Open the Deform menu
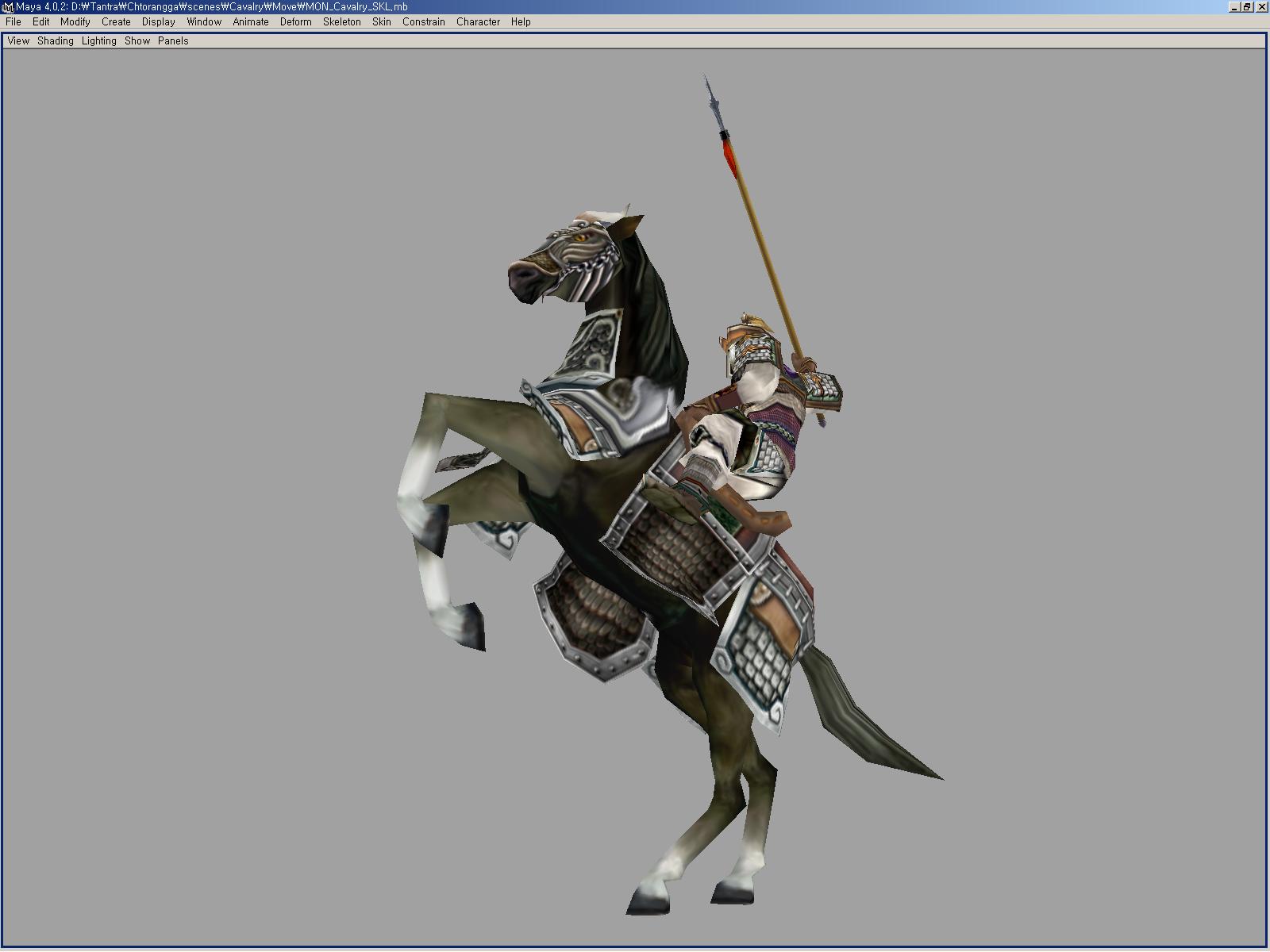The width and height of the screenshot is (1270, 952). coord(295,22)
